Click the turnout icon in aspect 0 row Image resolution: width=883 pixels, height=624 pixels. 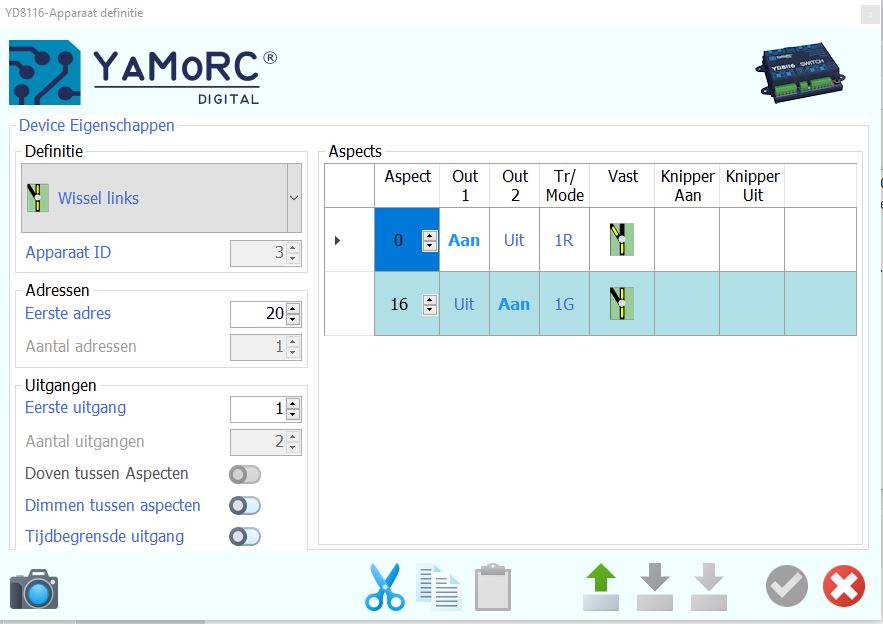click(622, 240)
